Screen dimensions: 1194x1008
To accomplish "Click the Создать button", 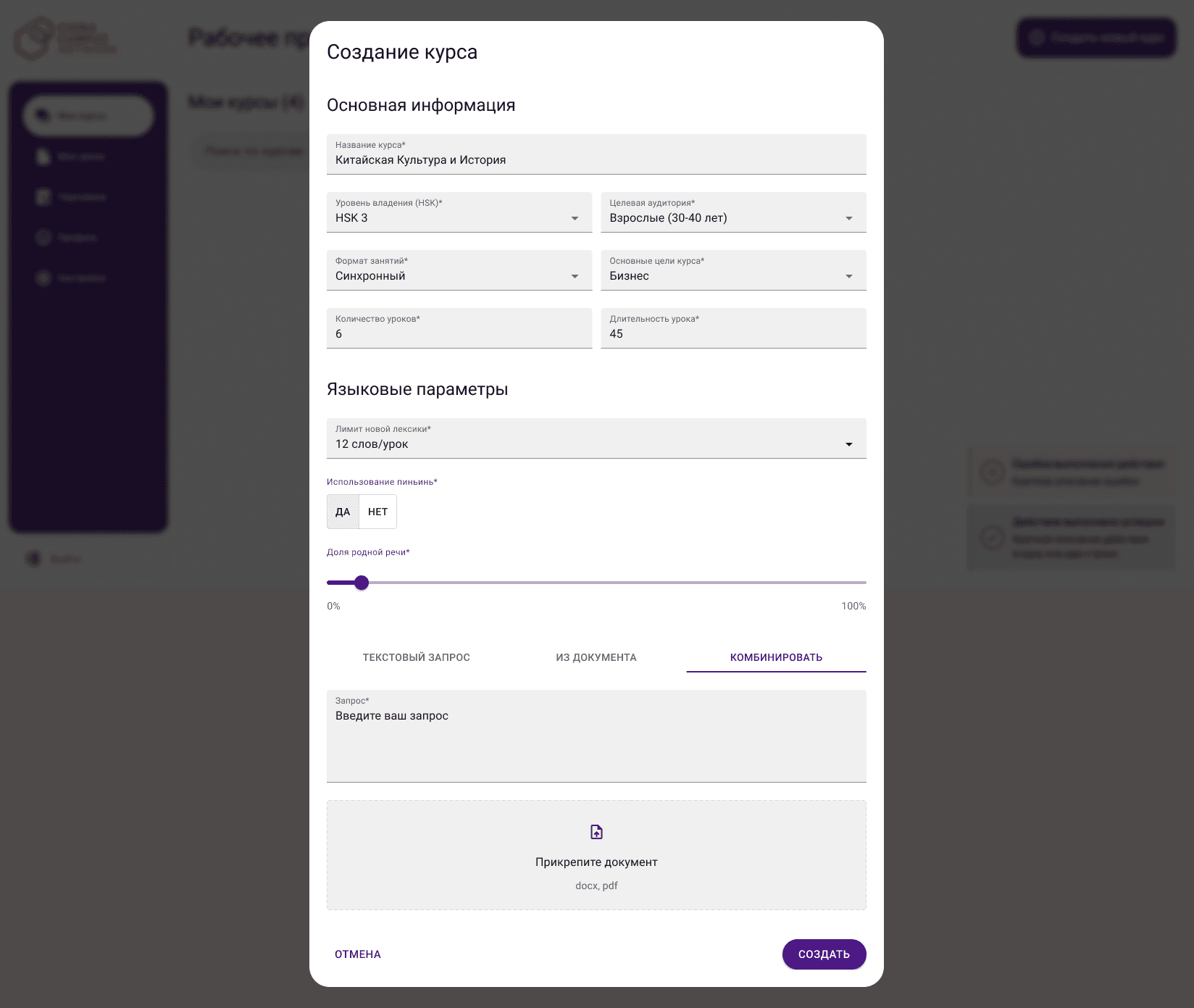I will click(x=824, y=954).
